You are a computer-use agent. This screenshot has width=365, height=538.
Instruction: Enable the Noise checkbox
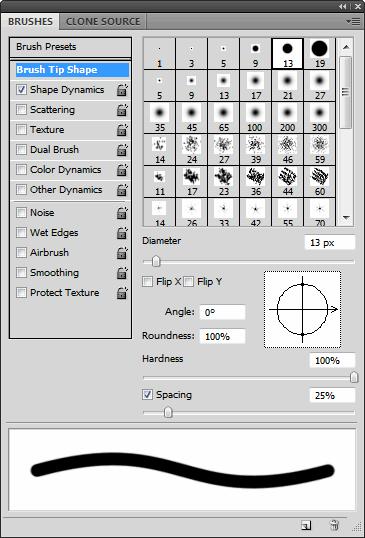tap(21, 213)
